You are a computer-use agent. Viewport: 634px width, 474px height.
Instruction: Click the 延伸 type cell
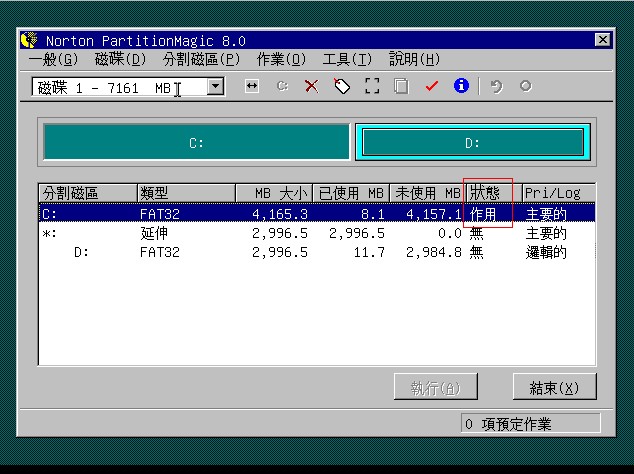coord(154,233)
